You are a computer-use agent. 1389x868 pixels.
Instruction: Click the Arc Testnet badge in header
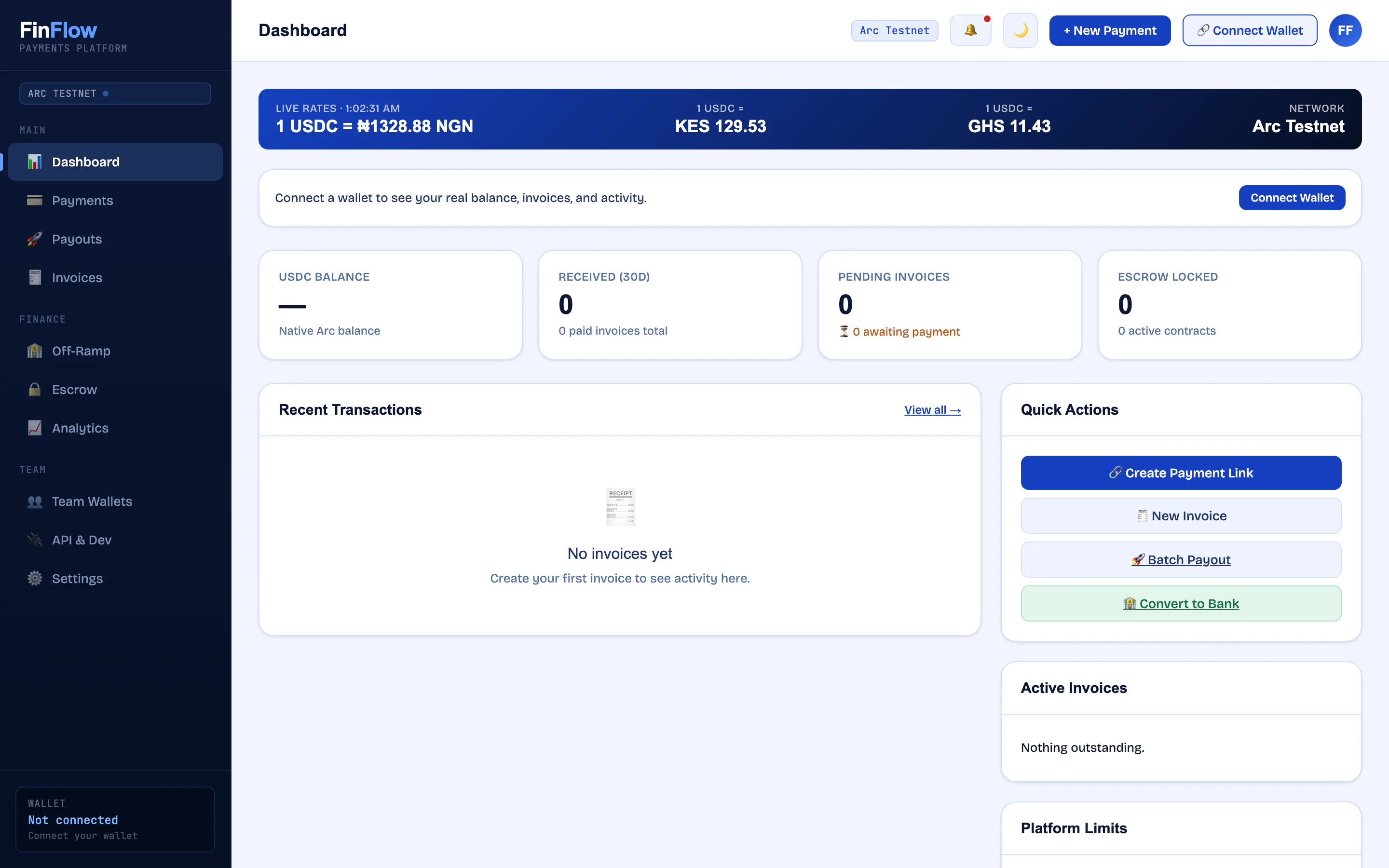click(x=894, y=30)
